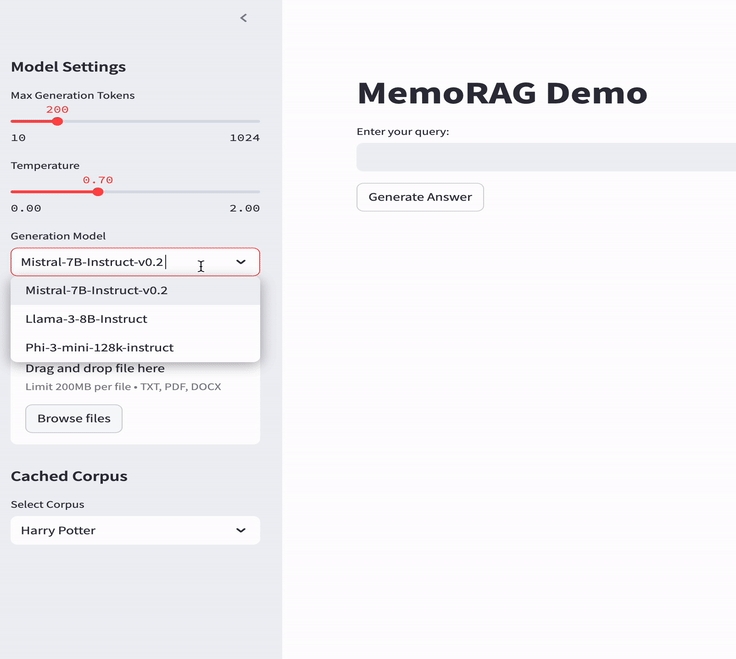Click the Max Generation Tokens slider handle
This screenshot has height=659, width=736.
tap(57, 121)
